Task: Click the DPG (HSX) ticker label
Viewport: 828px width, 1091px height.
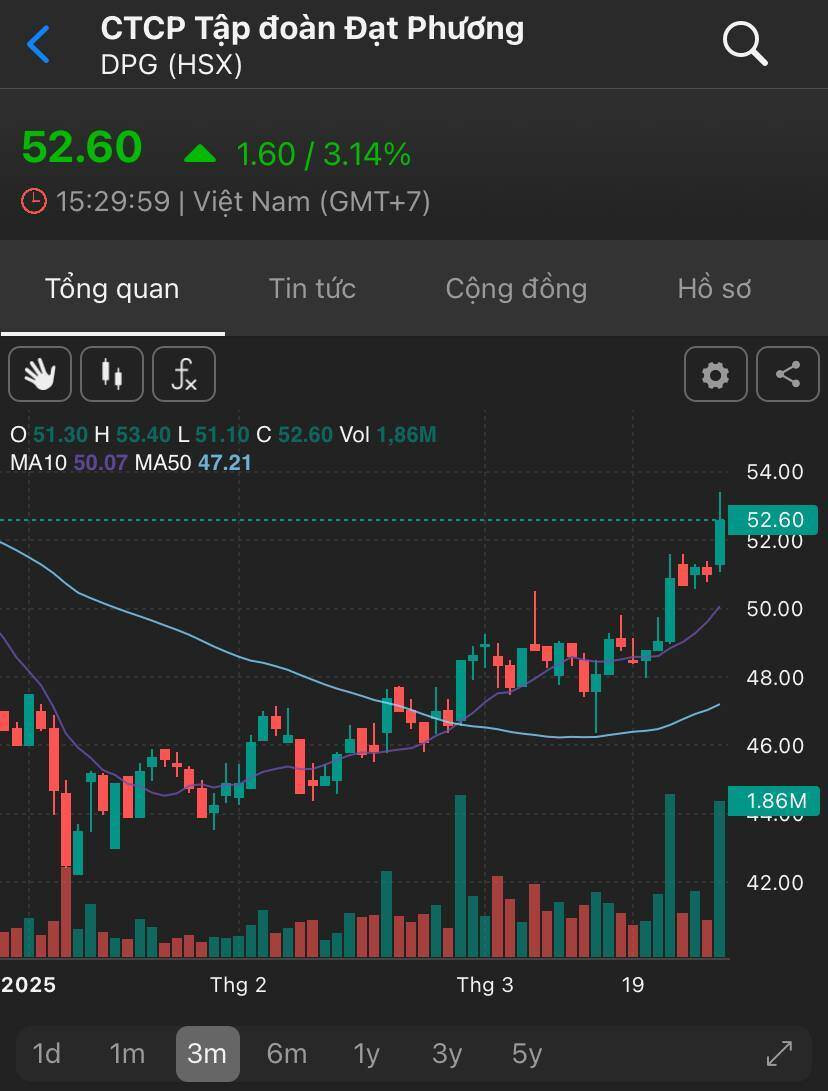Action: tap(171, 65)
